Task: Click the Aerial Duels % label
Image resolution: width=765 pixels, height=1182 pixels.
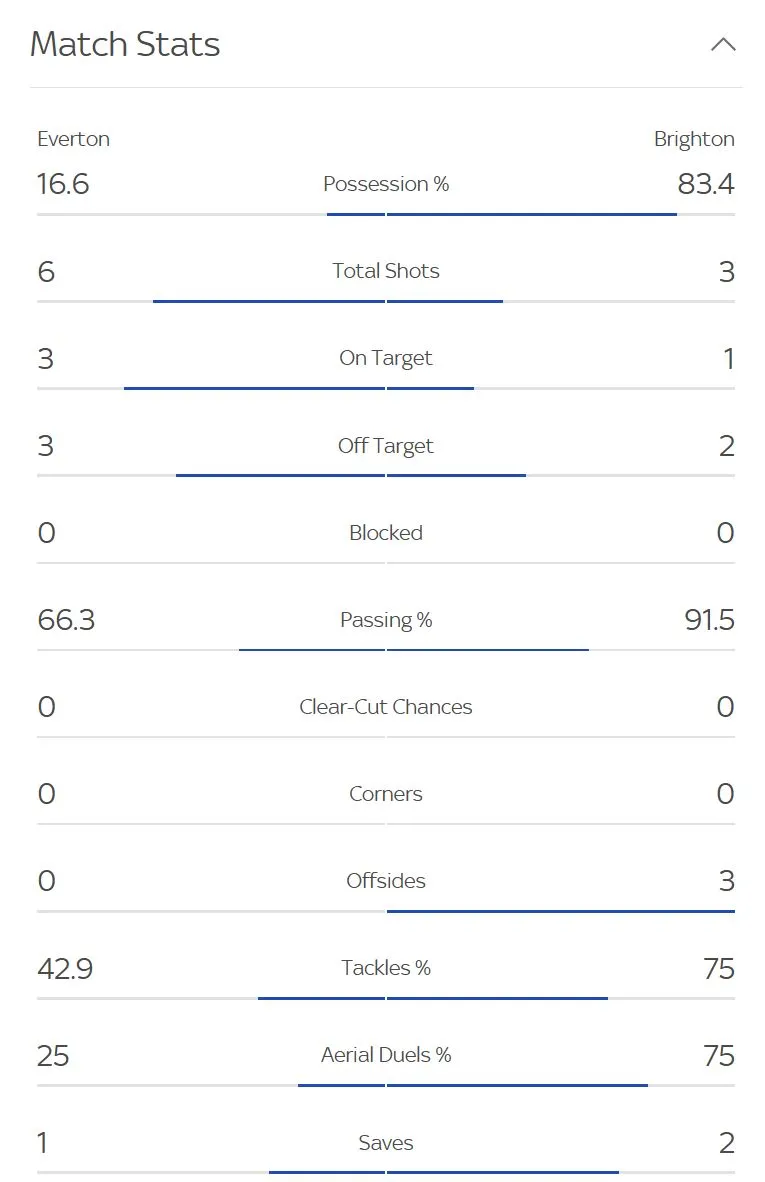Action: coord(386,1055)
